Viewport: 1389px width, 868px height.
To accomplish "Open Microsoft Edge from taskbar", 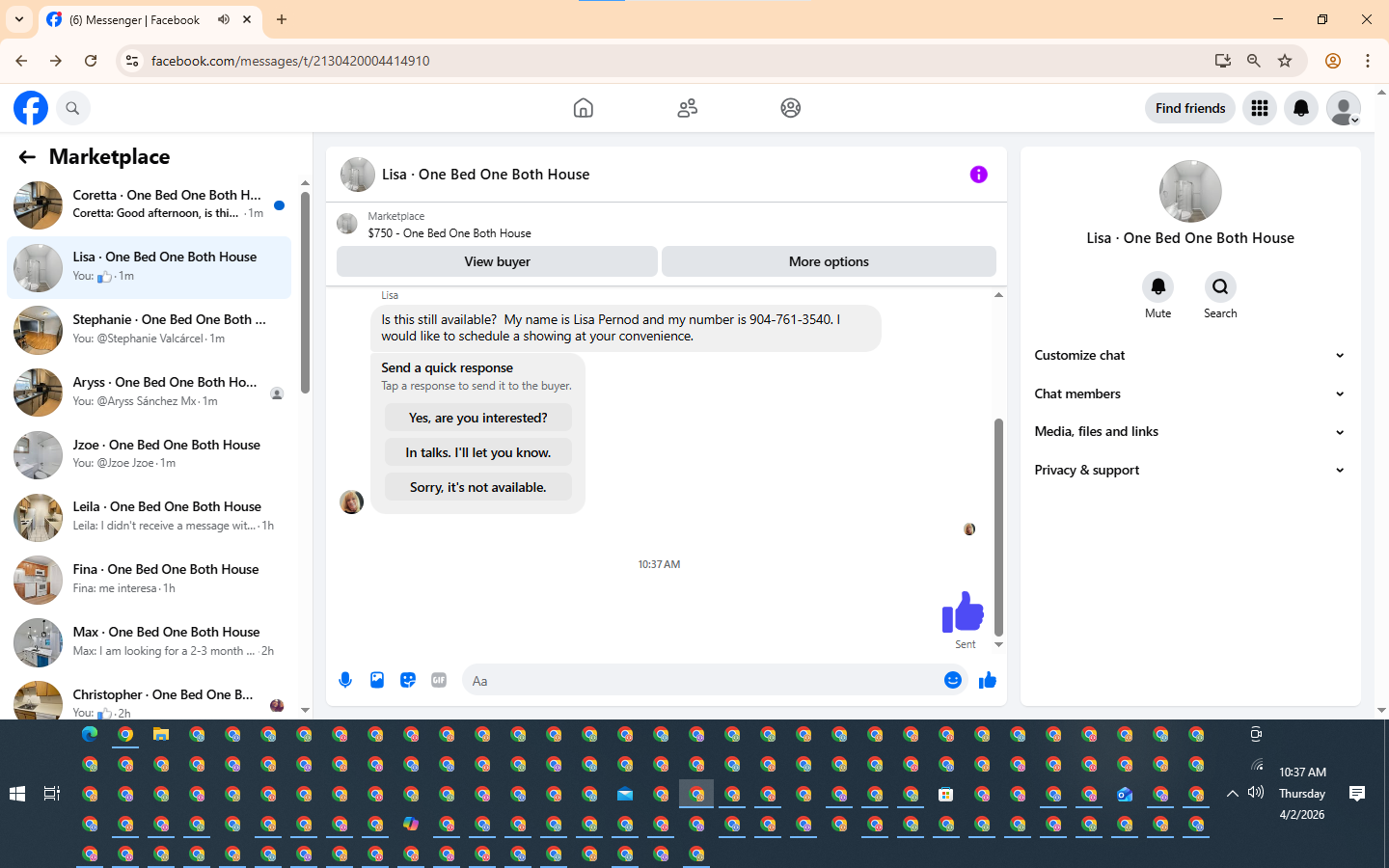I will [x=90, y=735].
